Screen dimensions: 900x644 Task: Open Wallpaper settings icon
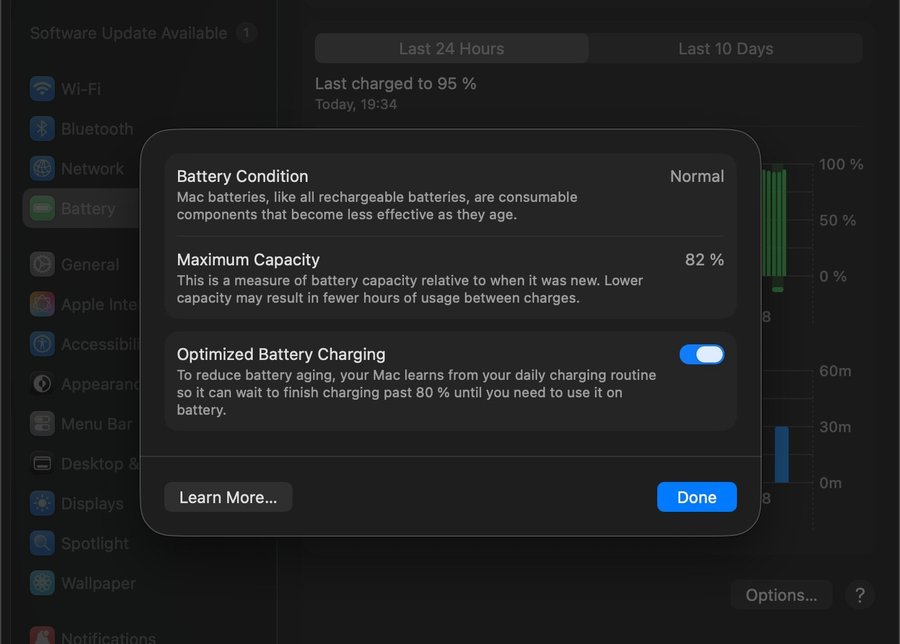click(x=42, y=583)
